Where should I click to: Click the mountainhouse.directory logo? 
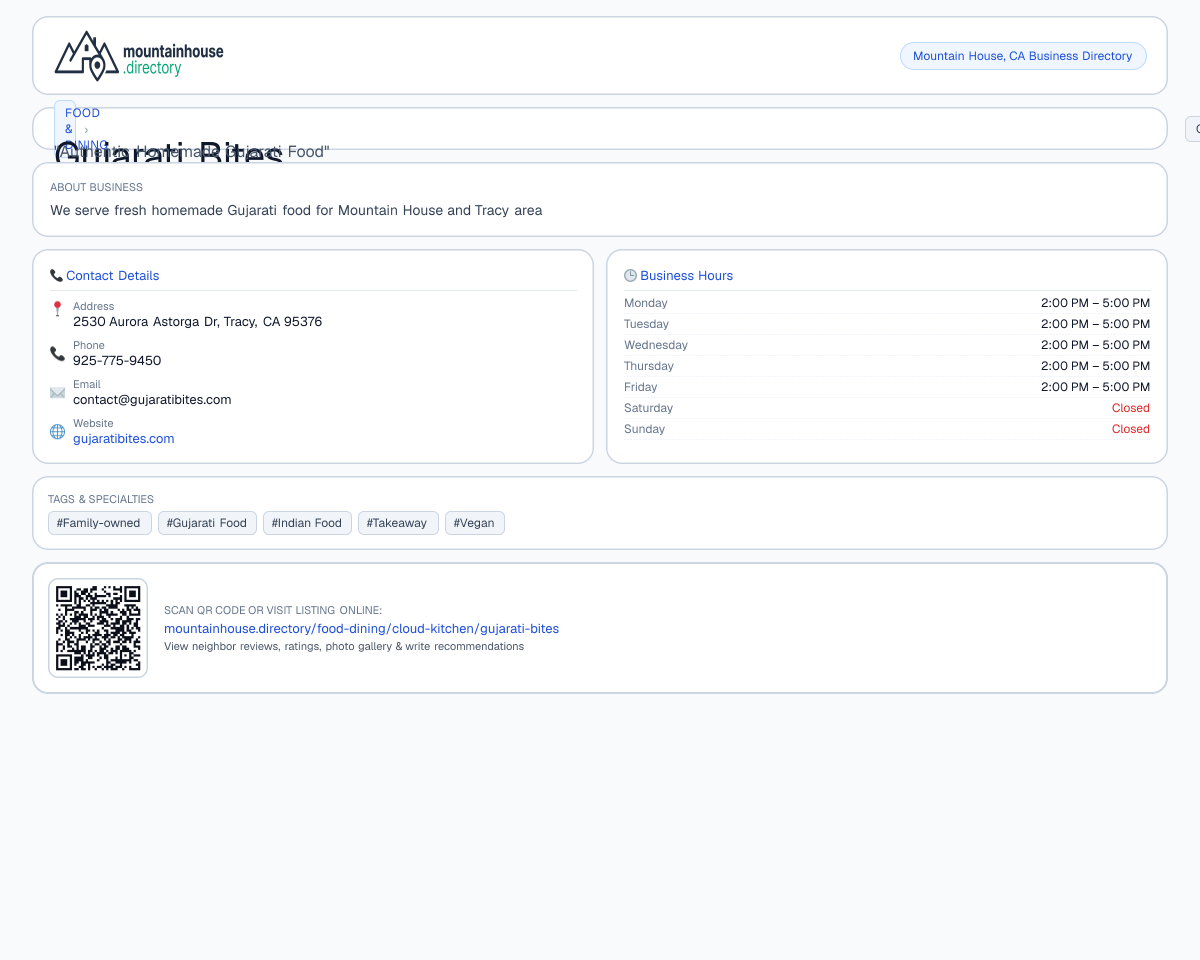click(x=139, y=56)
